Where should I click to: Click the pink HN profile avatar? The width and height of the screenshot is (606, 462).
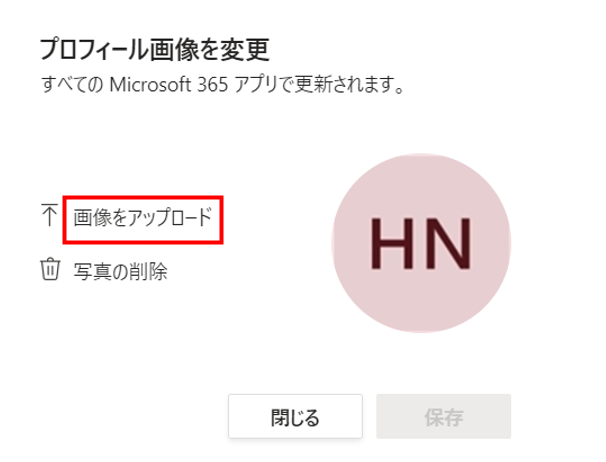point(421,243)
